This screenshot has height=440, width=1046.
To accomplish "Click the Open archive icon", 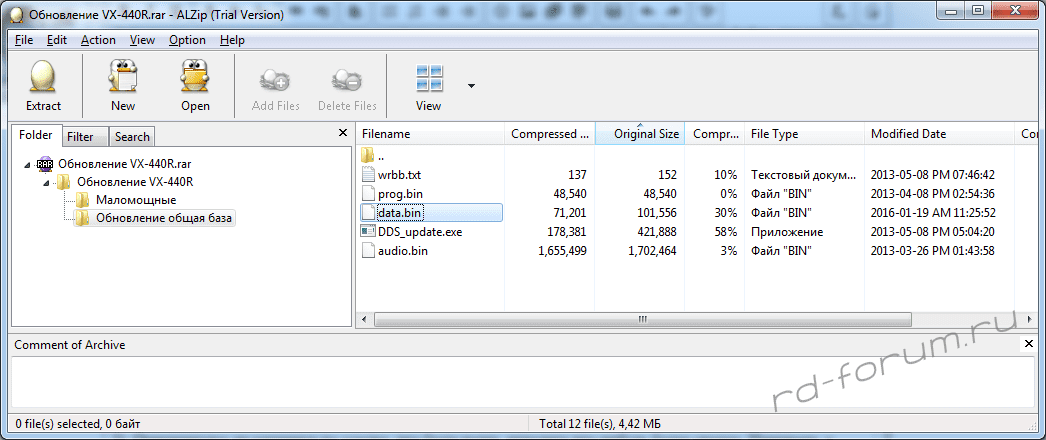I will click(195, 78).
